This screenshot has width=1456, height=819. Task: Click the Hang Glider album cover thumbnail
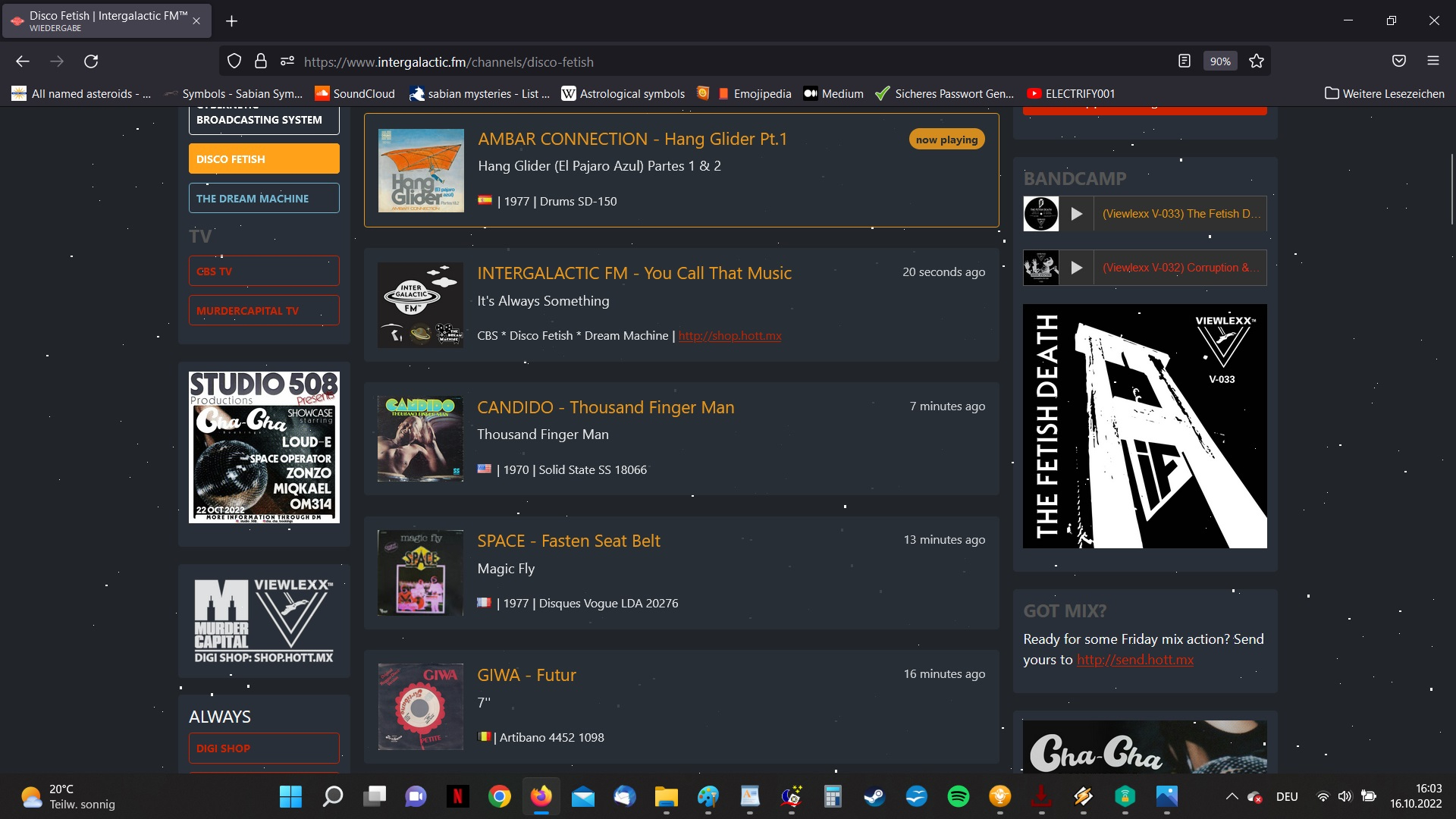pos(421,171)
